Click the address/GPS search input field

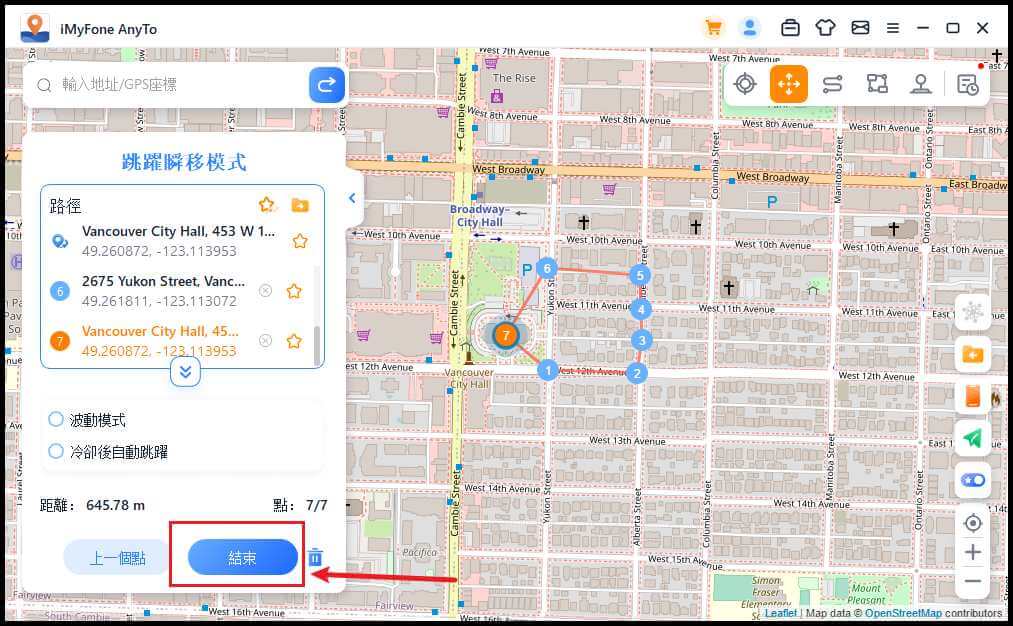(168, 85)
